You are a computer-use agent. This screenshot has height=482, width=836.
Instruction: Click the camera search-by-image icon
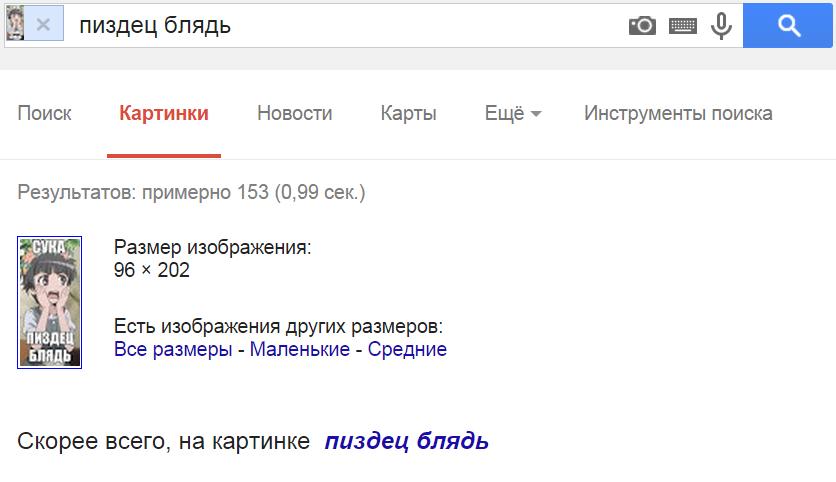coord(642,25)
